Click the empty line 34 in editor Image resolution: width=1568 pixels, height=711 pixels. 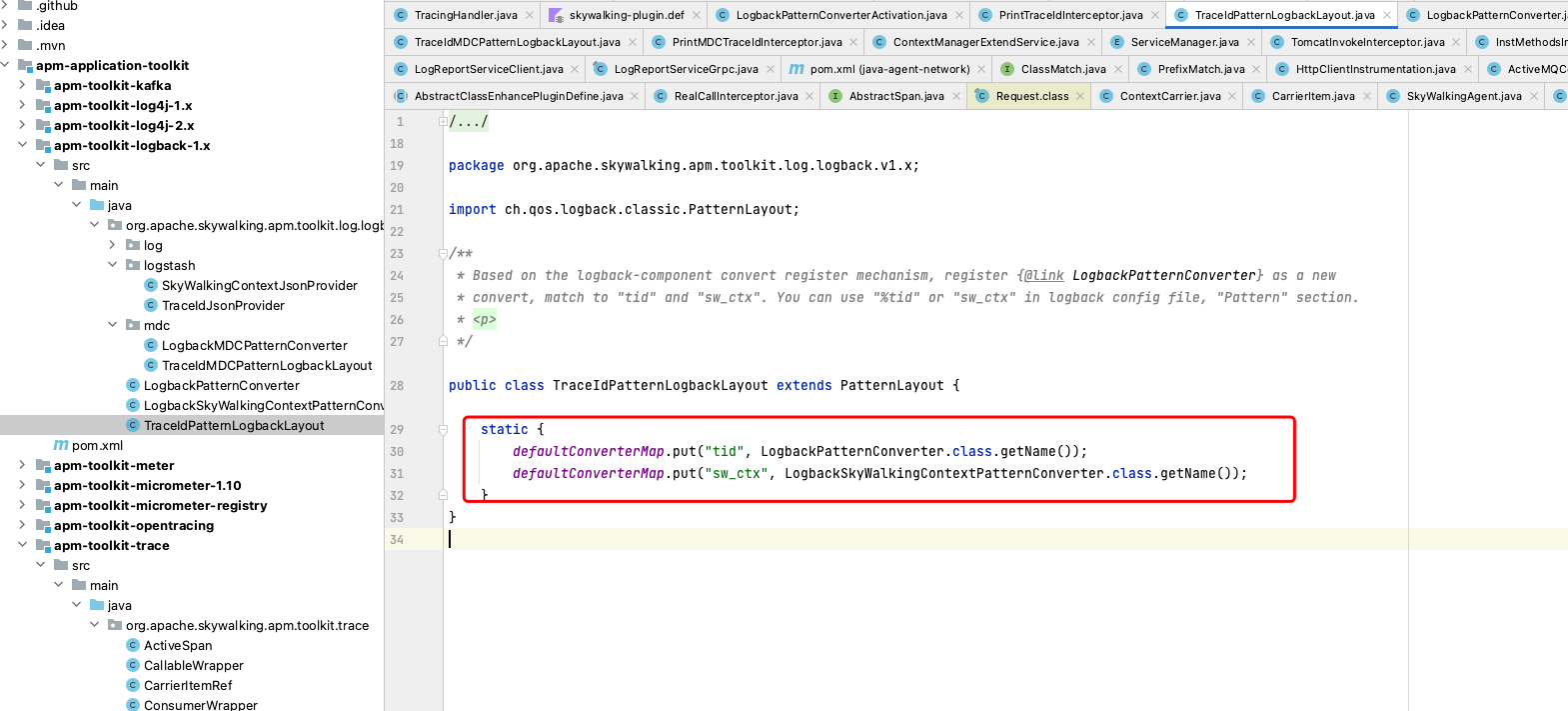899,539
